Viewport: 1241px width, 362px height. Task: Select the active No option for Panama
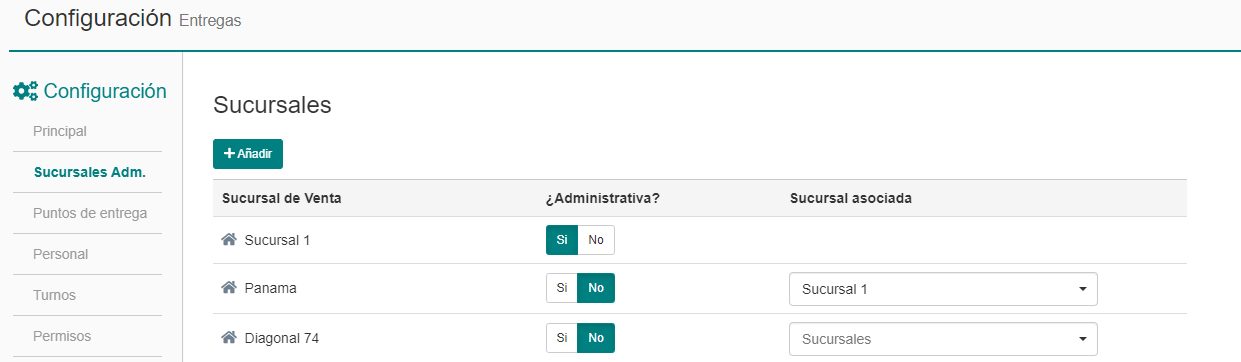pyautogui.click(x=596, y=288)
